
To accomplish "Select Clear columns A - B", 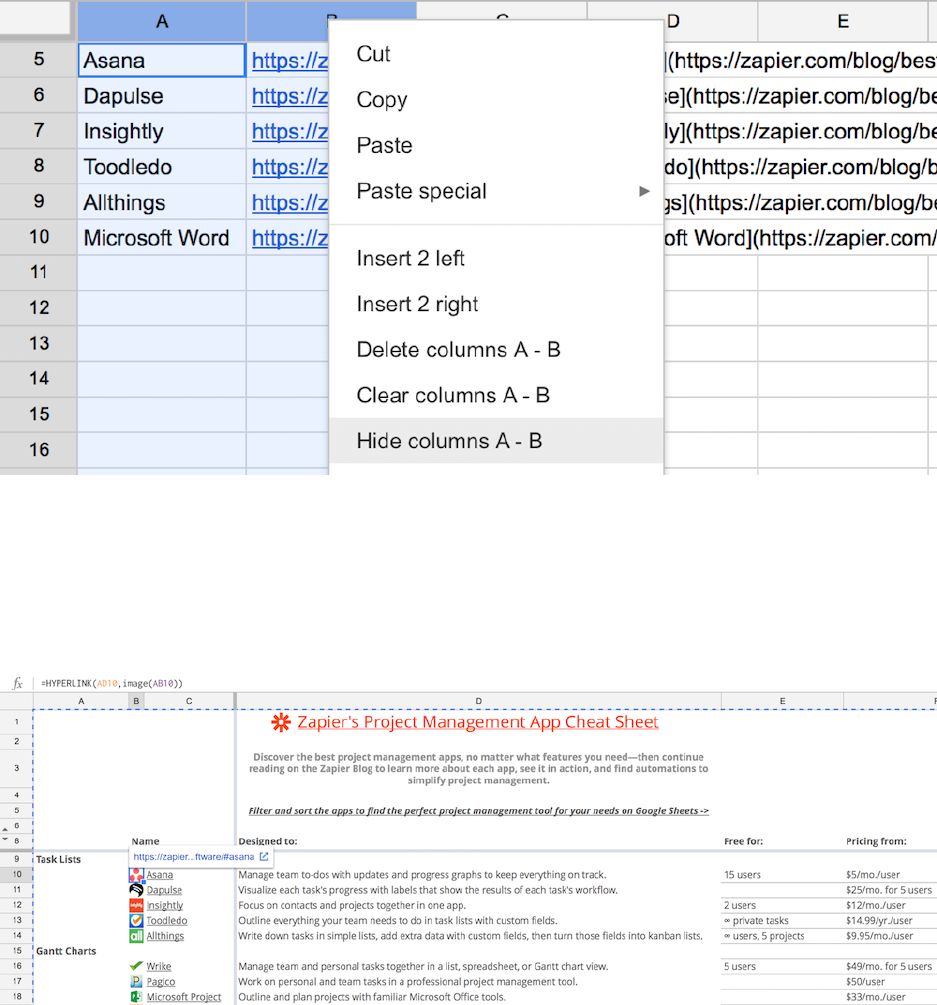I will coord(496,395).
